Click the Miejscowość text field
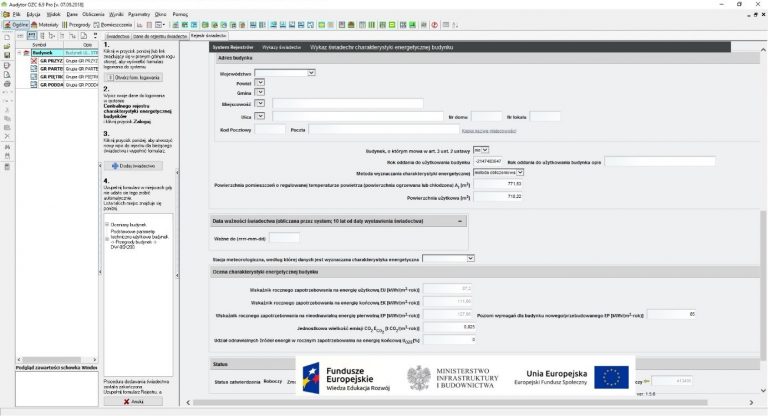The image size is (768, 416). click(x=348, y=103)
